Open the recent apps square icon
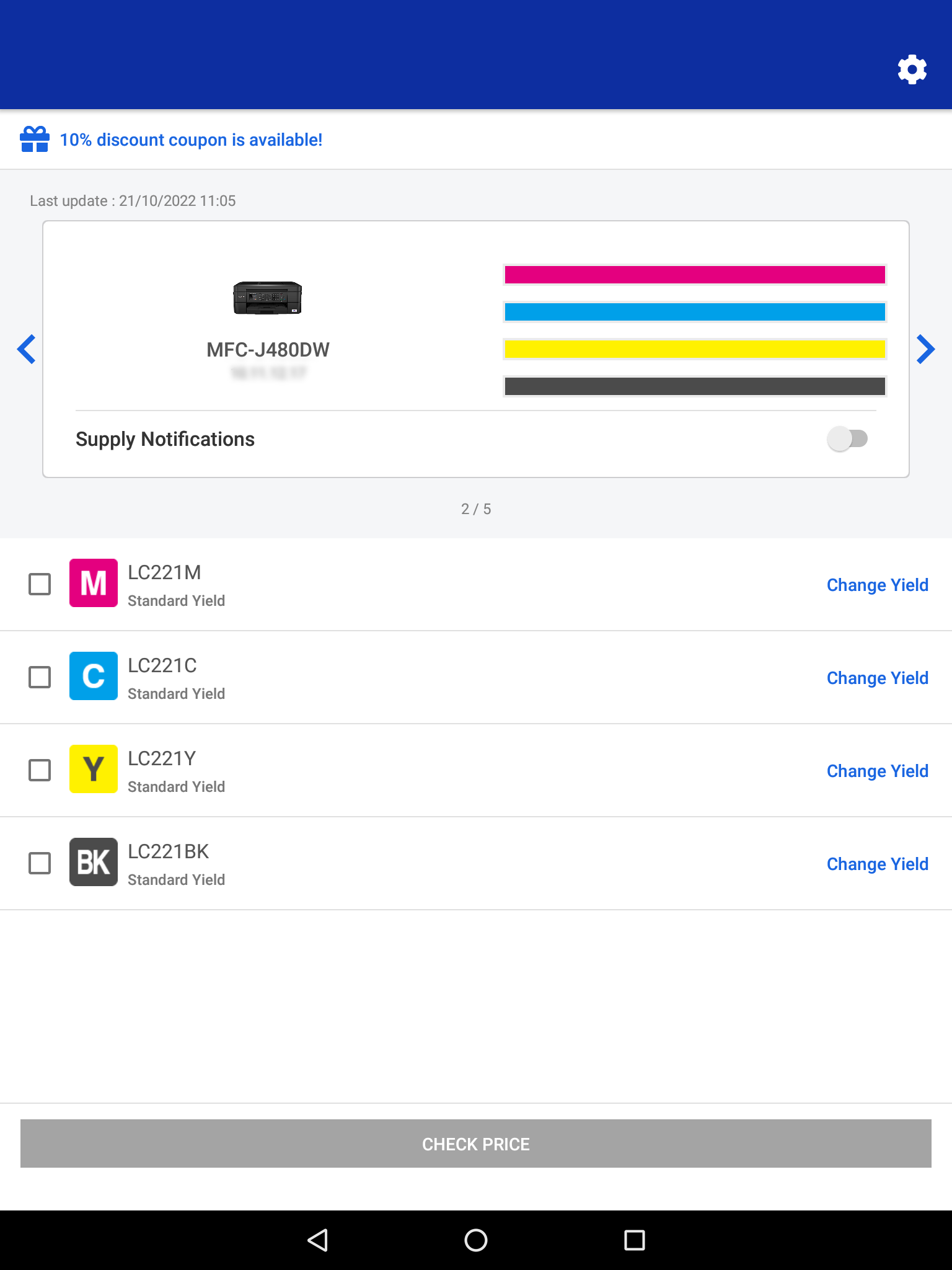 tap(635, 1240)
